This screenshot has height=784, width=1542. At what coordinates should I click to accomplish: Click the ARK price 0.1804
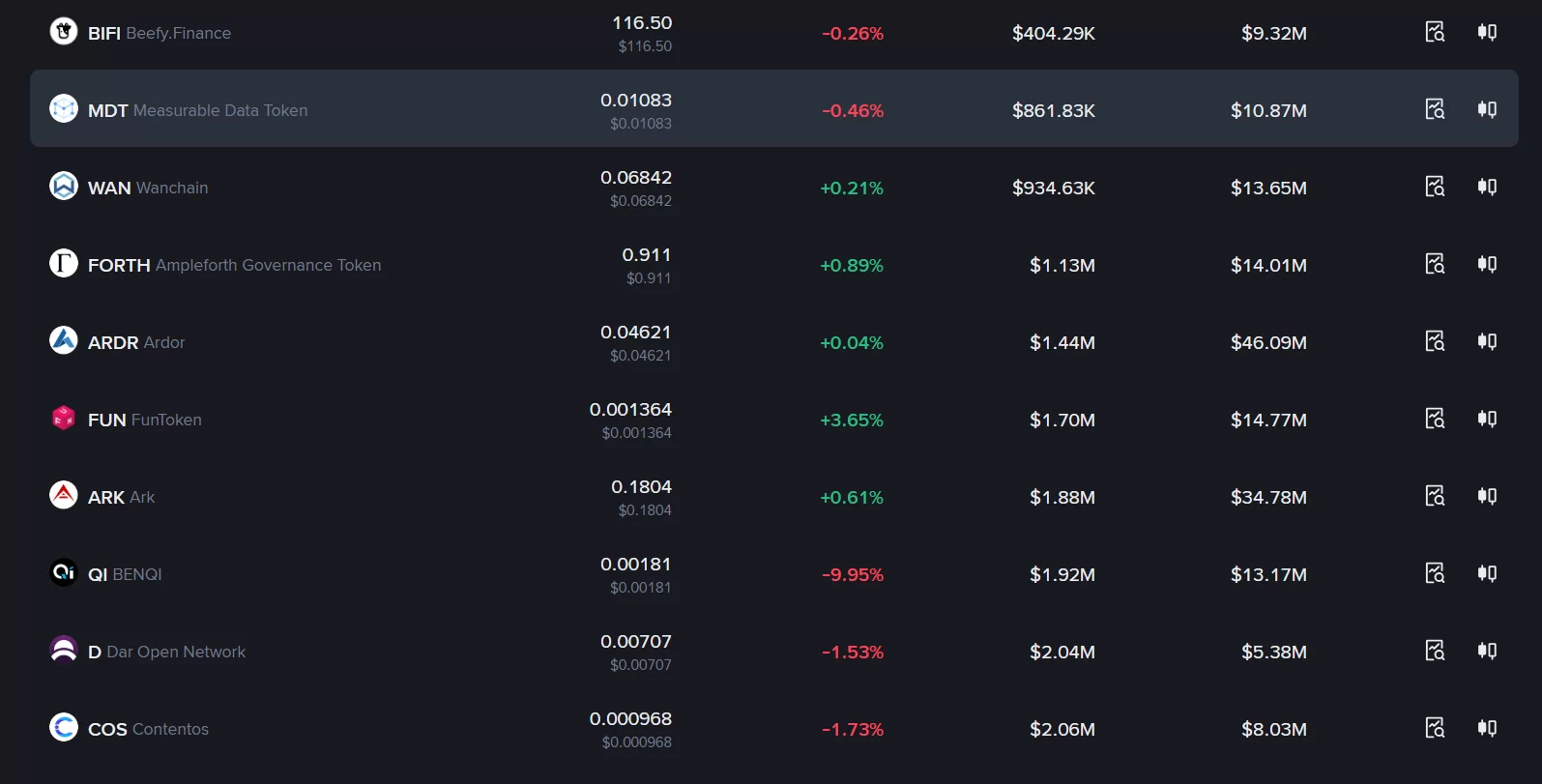641,486
